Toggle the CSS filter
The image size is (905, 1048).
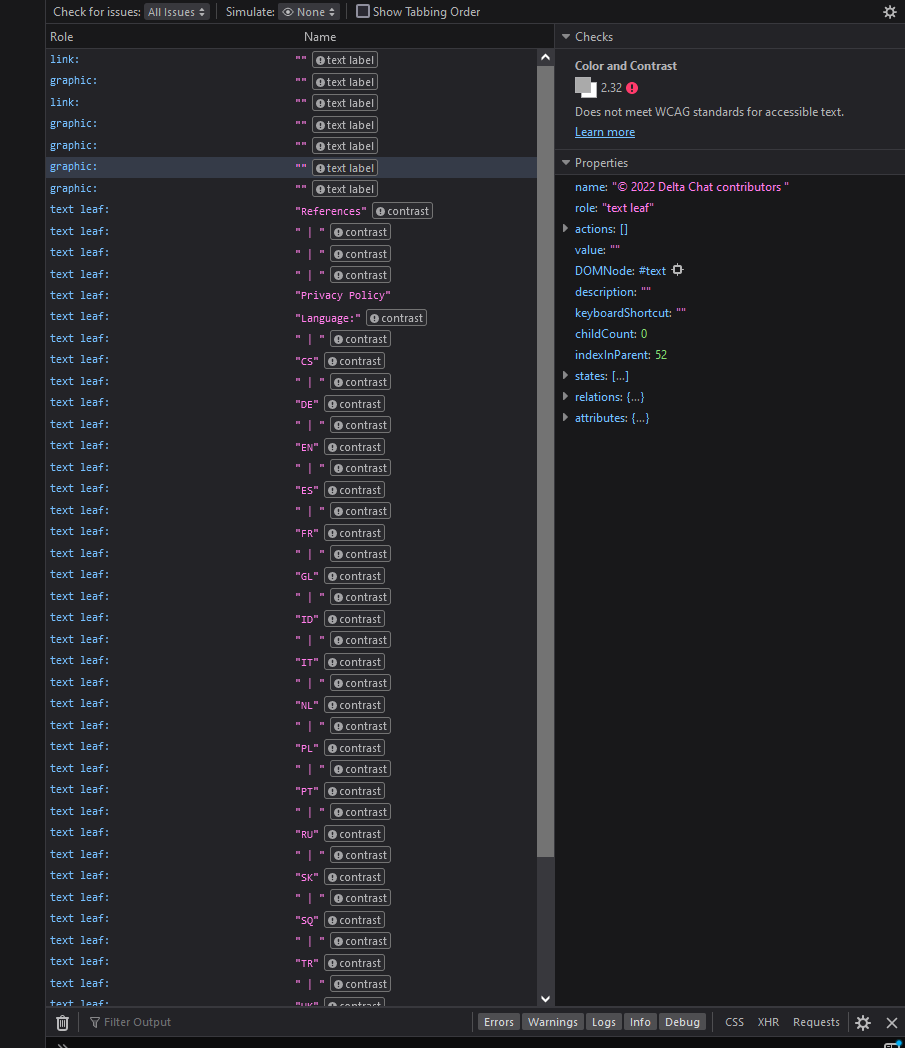734,1022
